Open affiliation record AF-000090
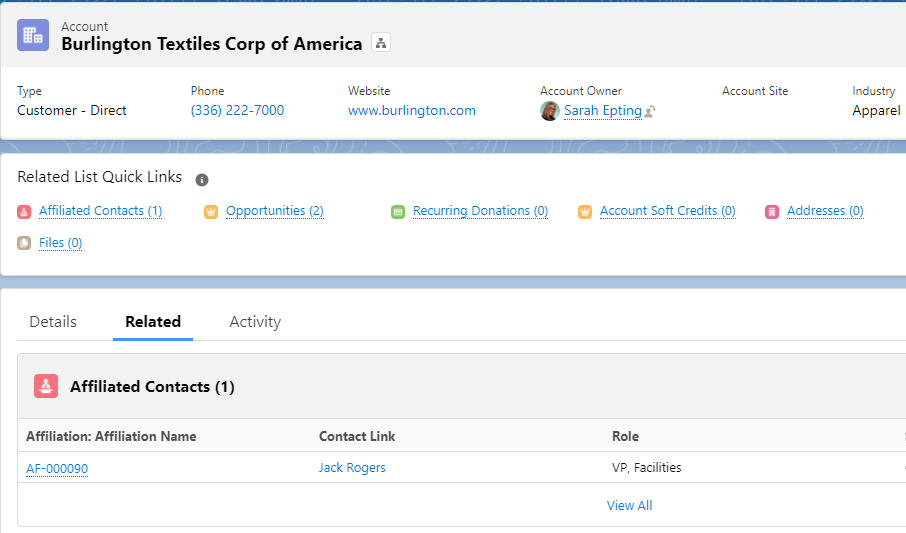Image resolution: width=906 pixels, height=533 pixels. coord(57,468)
